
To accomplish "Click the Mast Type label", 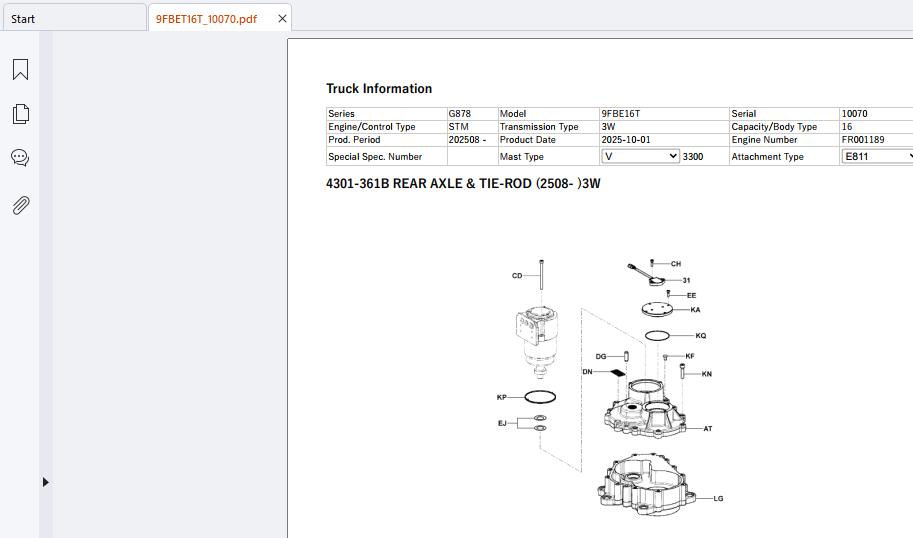I will pyautogui.click(x=521, y=157).
